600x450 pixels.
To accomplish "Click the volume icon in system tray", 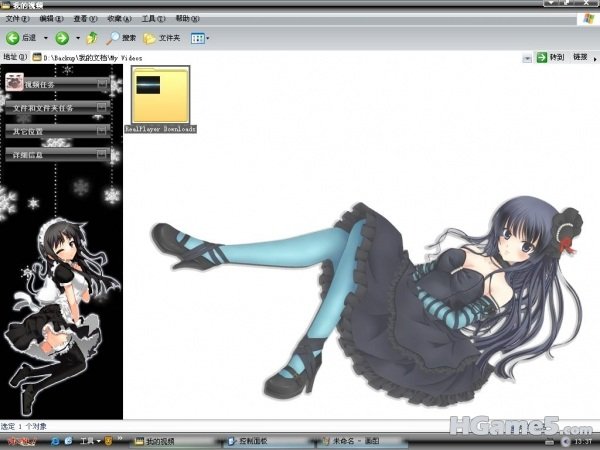I will (566, 442).
